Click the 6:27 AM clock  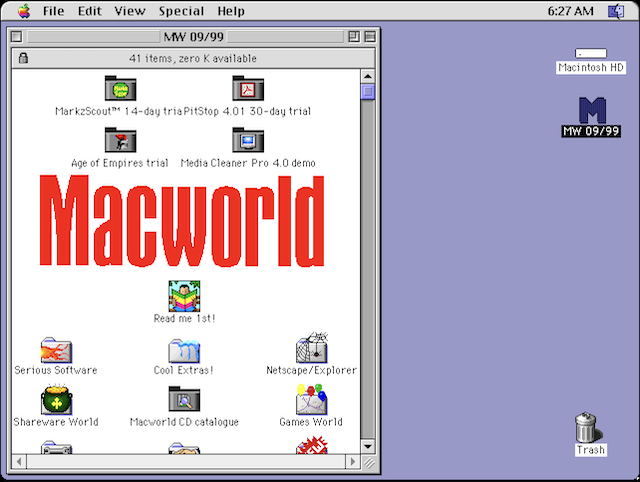(x=570, y=11)
